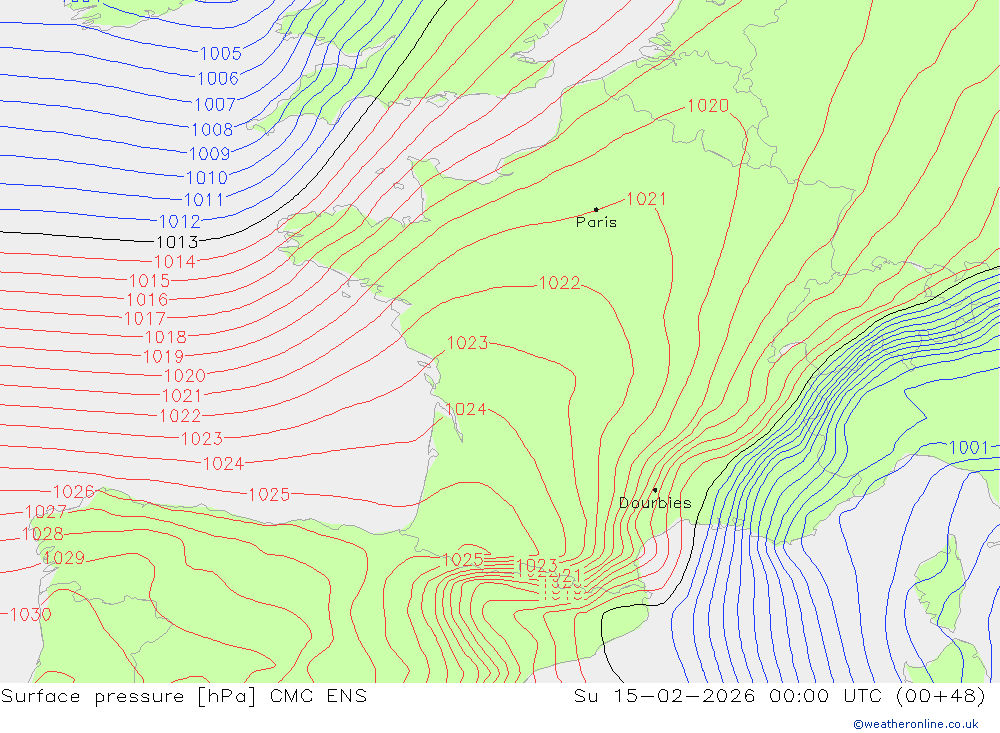Image resolution: width=1000 pixels, height=733 pixels.
Task: Click the blue 1009 isobar label
Action: (x=209, y=154)
